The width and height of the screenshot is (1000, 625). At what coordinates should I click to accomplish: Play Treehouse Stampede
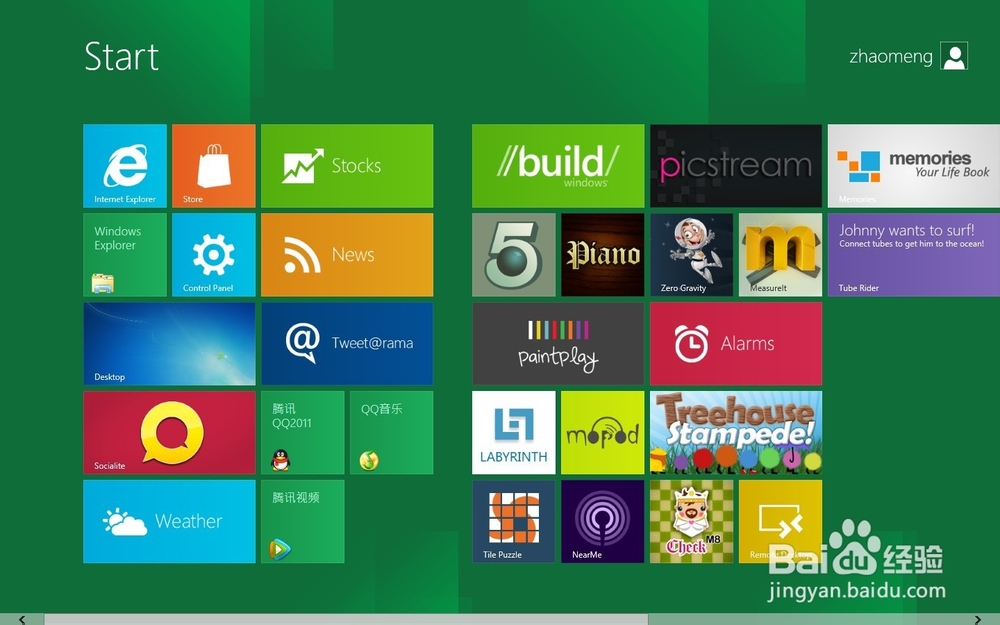pyautogui.click(x=736, y=432)
